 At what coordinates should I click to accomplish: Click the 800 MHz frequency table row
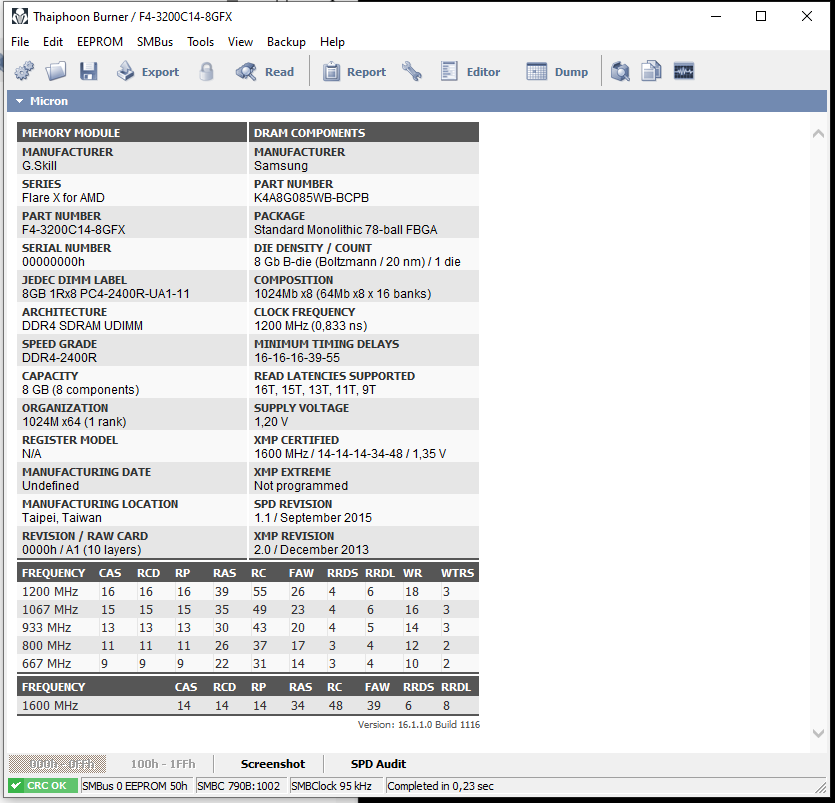248,646
